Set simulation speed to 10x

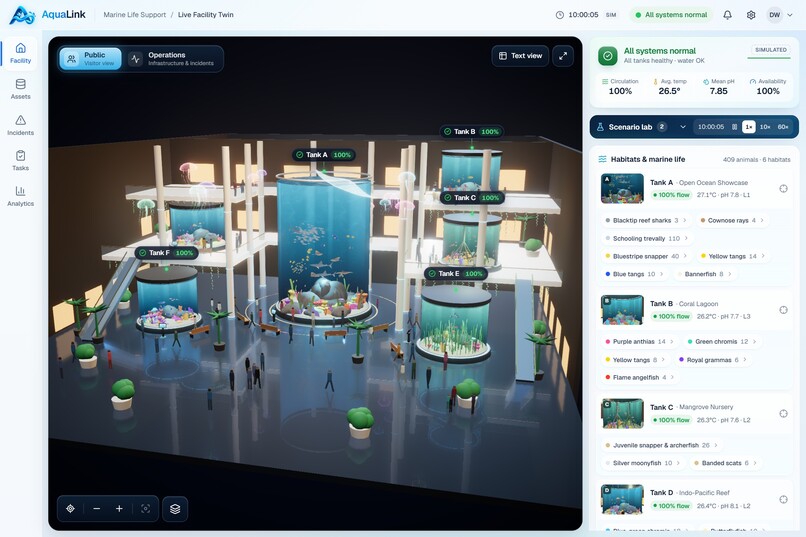pos(765,127)
